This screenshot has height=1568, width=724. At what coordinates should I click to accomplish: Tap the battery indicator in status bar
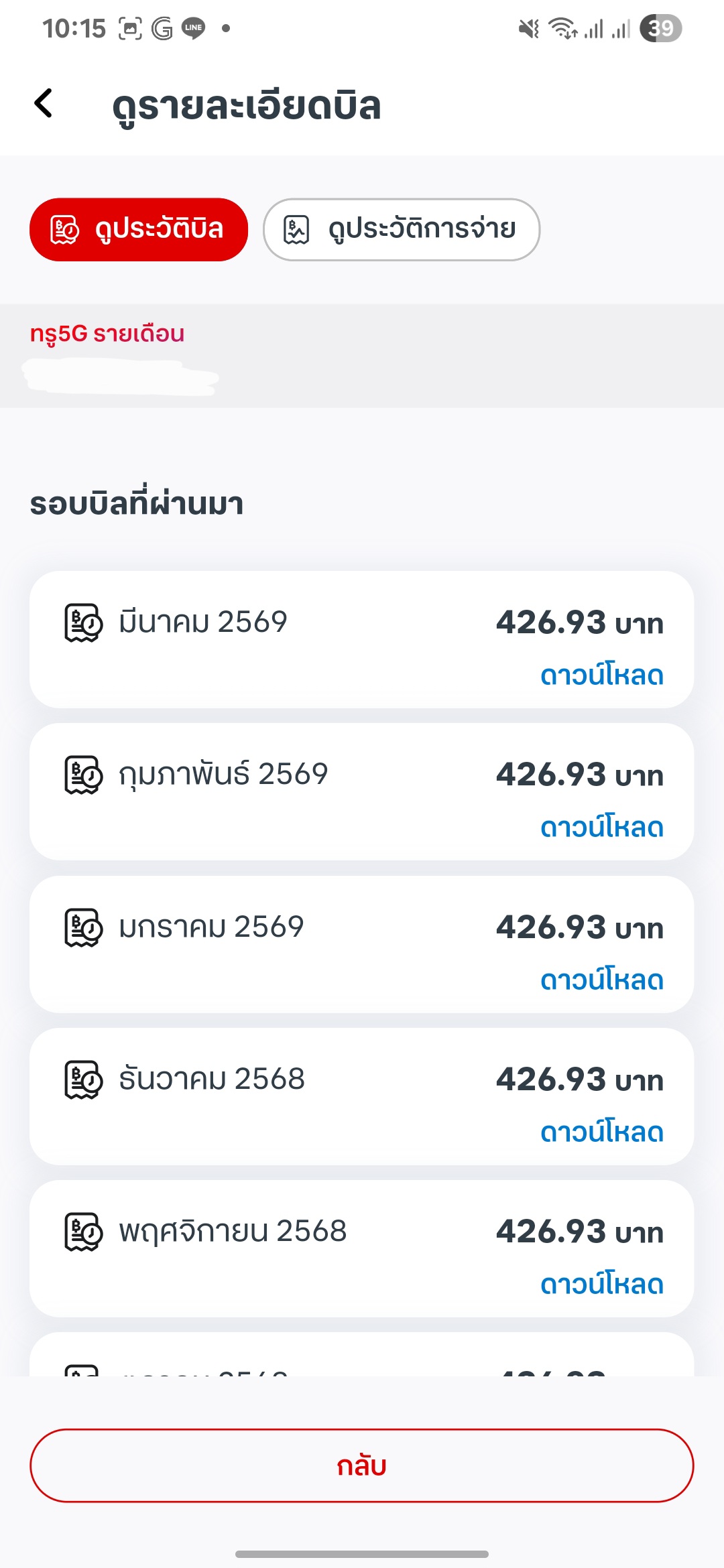[x=660, y=28]
